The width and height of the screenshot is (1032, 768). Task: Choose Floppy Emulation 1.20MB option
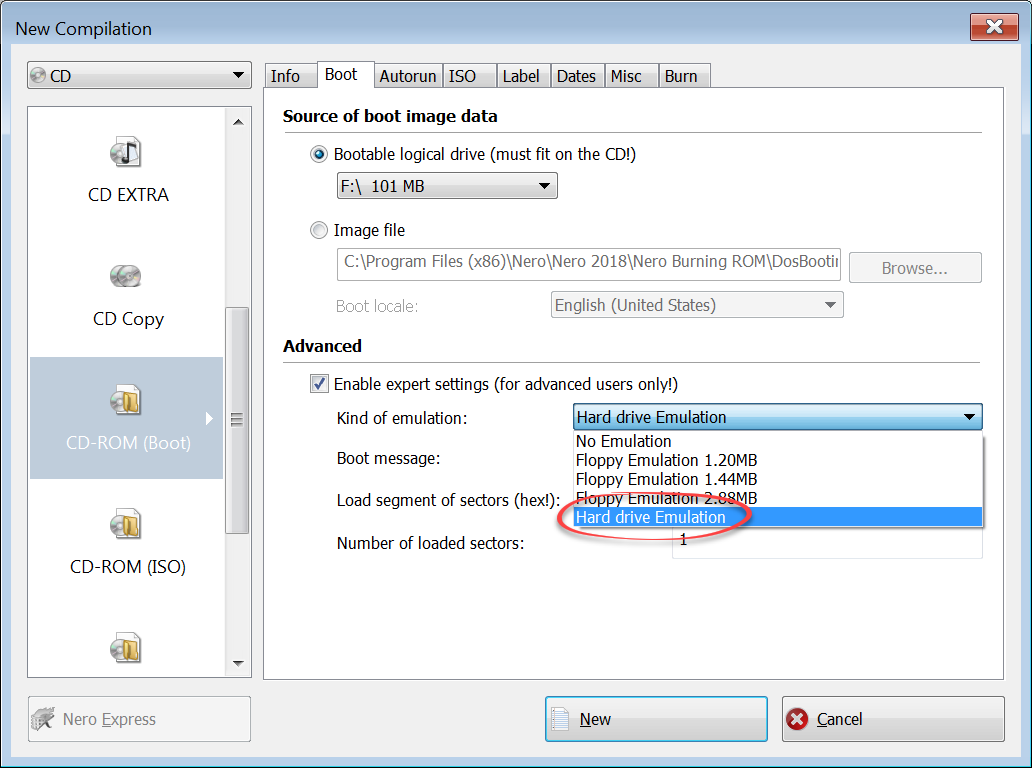[778, 460]
